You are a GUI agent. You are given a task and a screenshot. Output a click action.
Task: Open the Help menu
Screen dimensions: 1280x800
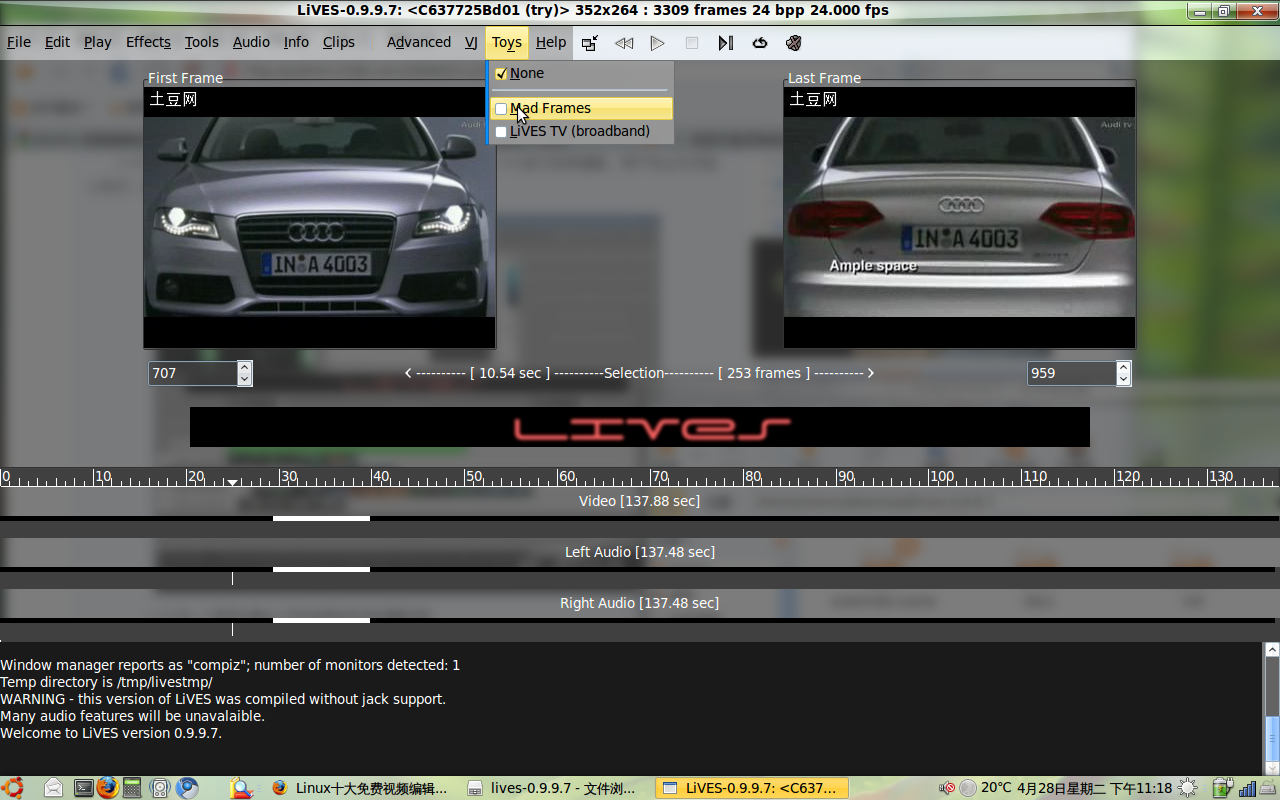551,42
